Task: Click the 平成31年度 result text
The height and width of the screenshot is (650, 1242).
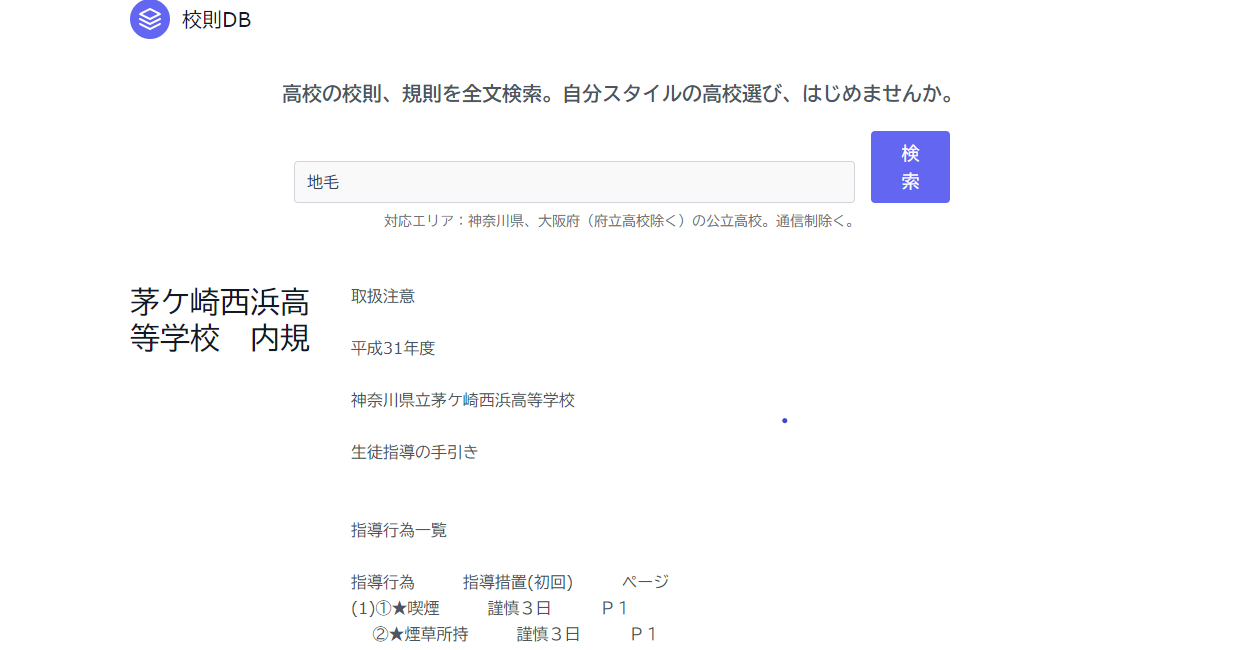Action: (x=392, y=348)
